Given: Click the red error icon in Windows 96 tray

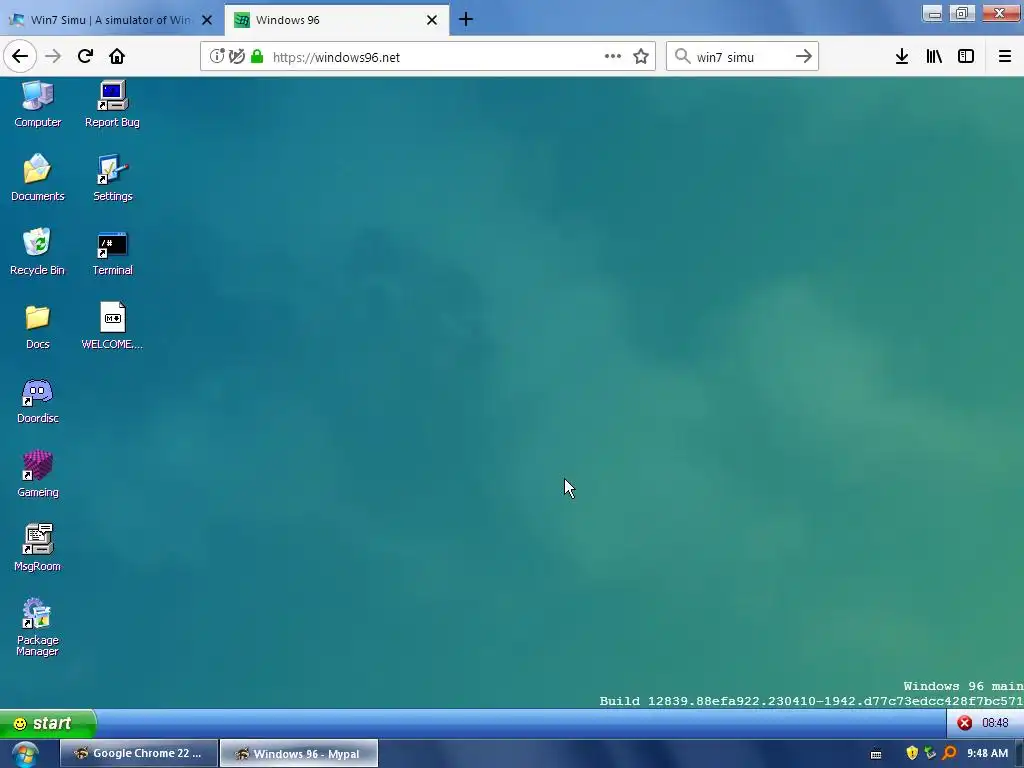Looking at the screenshot, I should coord(965,723).
